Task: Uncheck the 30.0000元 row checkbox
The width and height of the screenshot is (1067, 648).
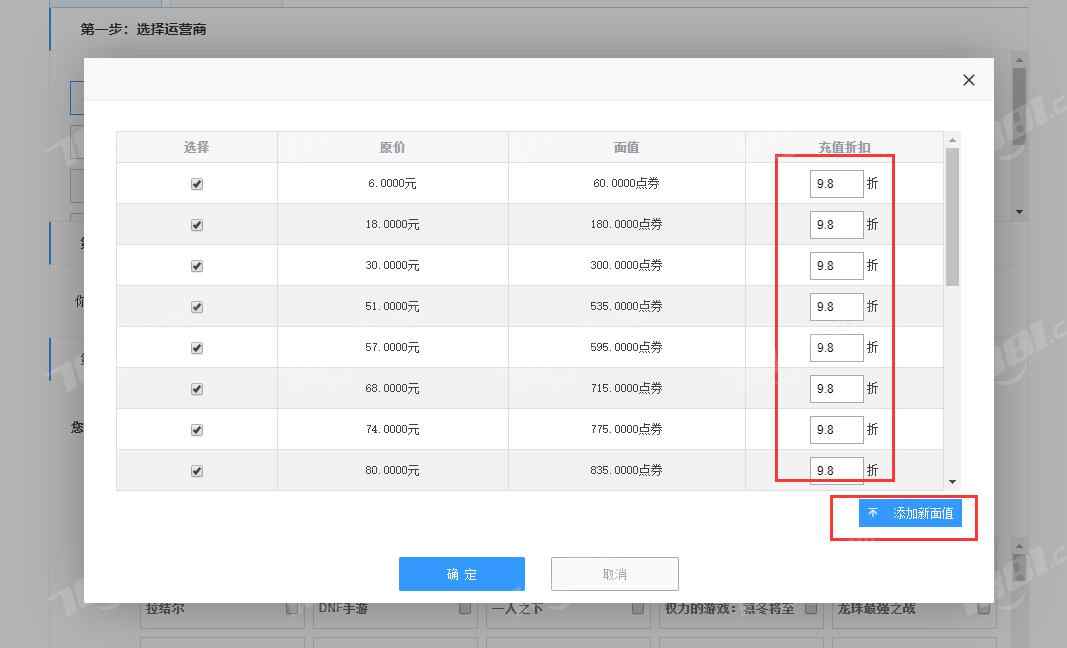Action: [x=197, y=265]
